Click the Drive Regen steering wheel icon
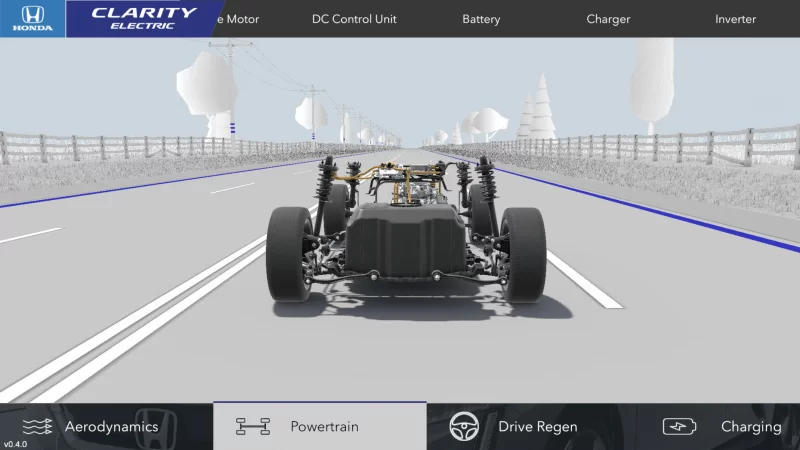The height and width of the screenshot is (450, 800). [465, 427]
